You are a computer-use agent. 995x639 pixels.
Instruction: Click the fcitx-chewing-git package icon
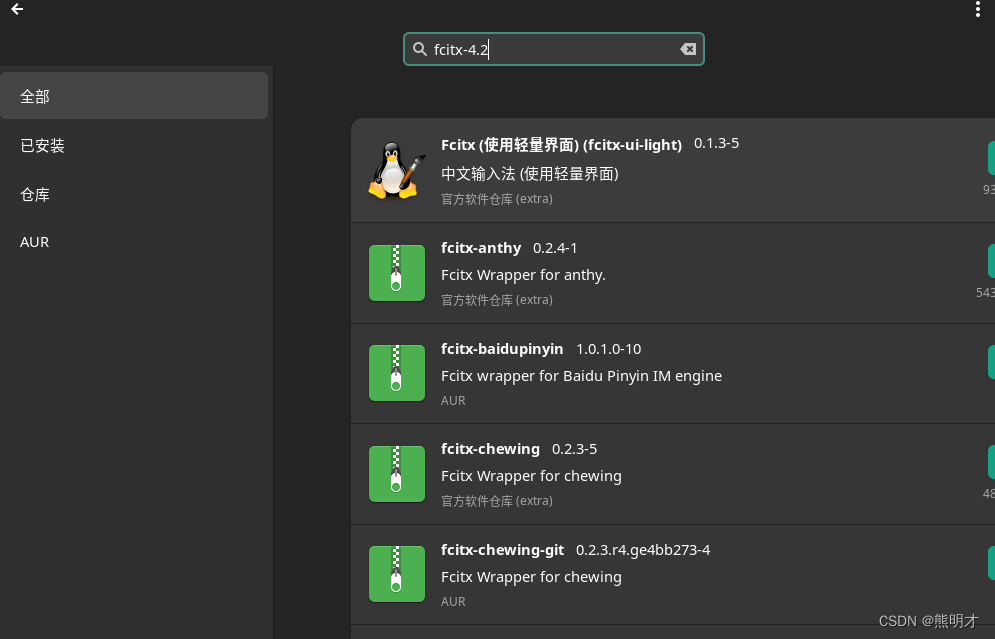[396, 574]
